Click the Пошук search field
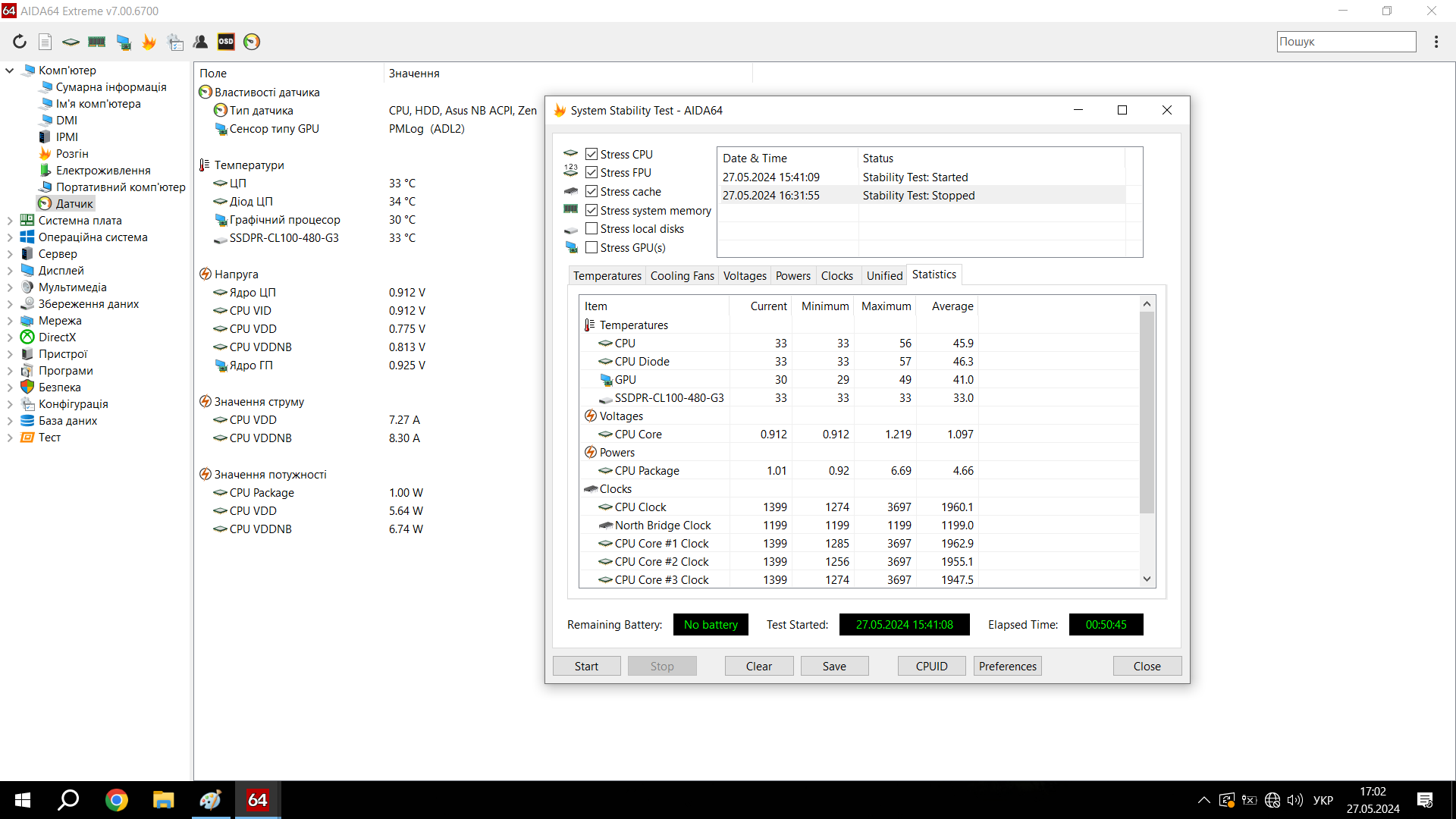 click(1345, 42)
